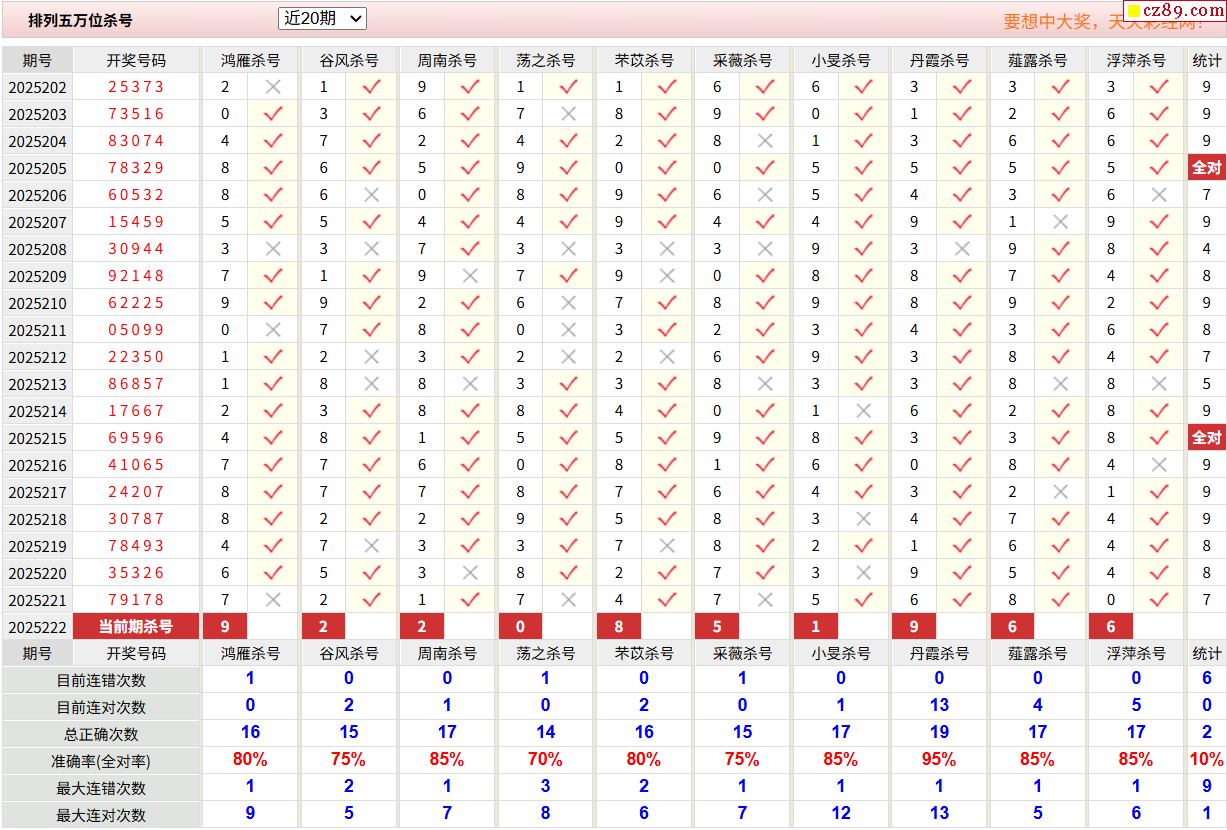Click the cross mark for 采薇杀号 in row 2025221
The width and height of the screenshot is (1227, 830).
point(766,600)
